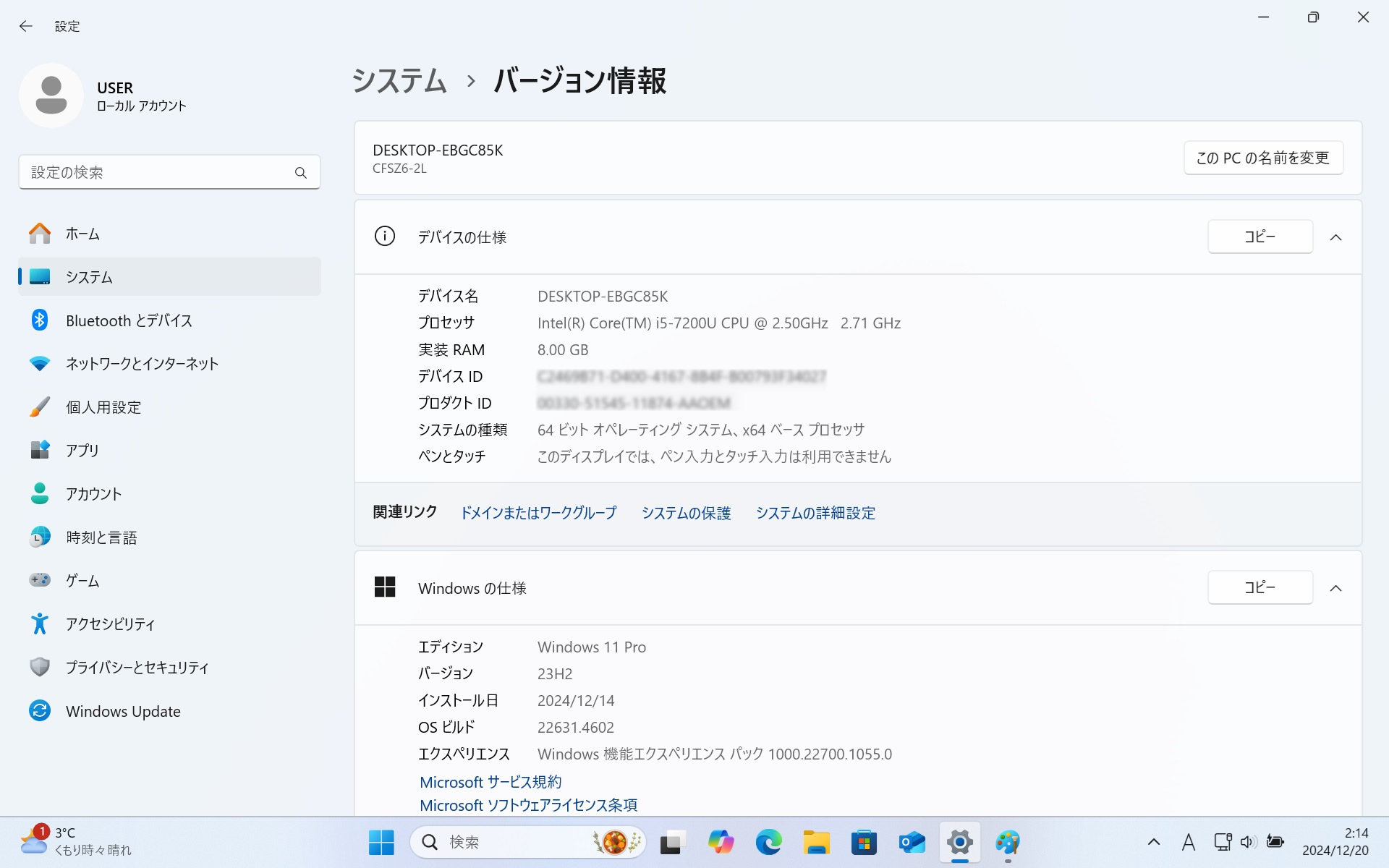Click the info icon beside デバイスの仕様

pos(385,237)
